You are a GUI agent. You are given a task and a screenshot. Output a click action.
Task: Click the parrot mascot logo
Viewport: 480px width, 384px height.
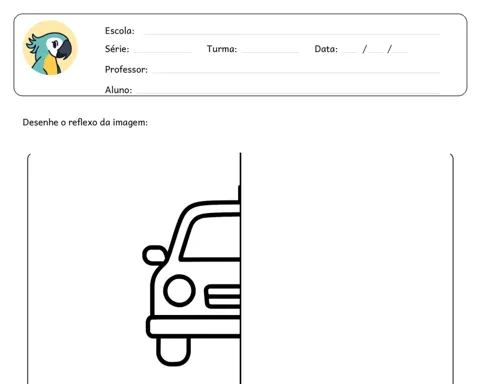50,48
